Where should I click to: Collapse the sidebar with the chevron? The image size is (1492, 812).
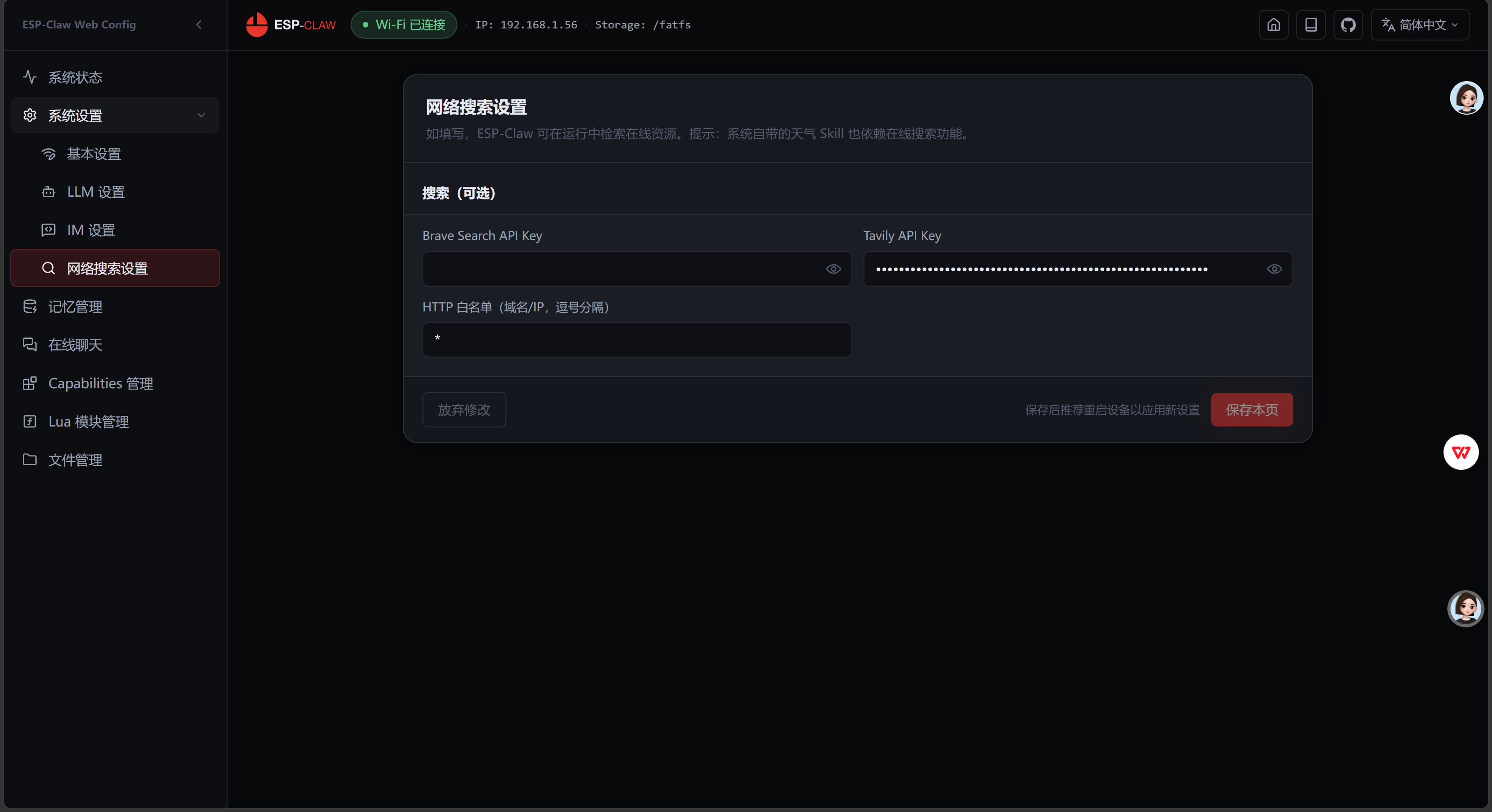(x=199, y=25)
